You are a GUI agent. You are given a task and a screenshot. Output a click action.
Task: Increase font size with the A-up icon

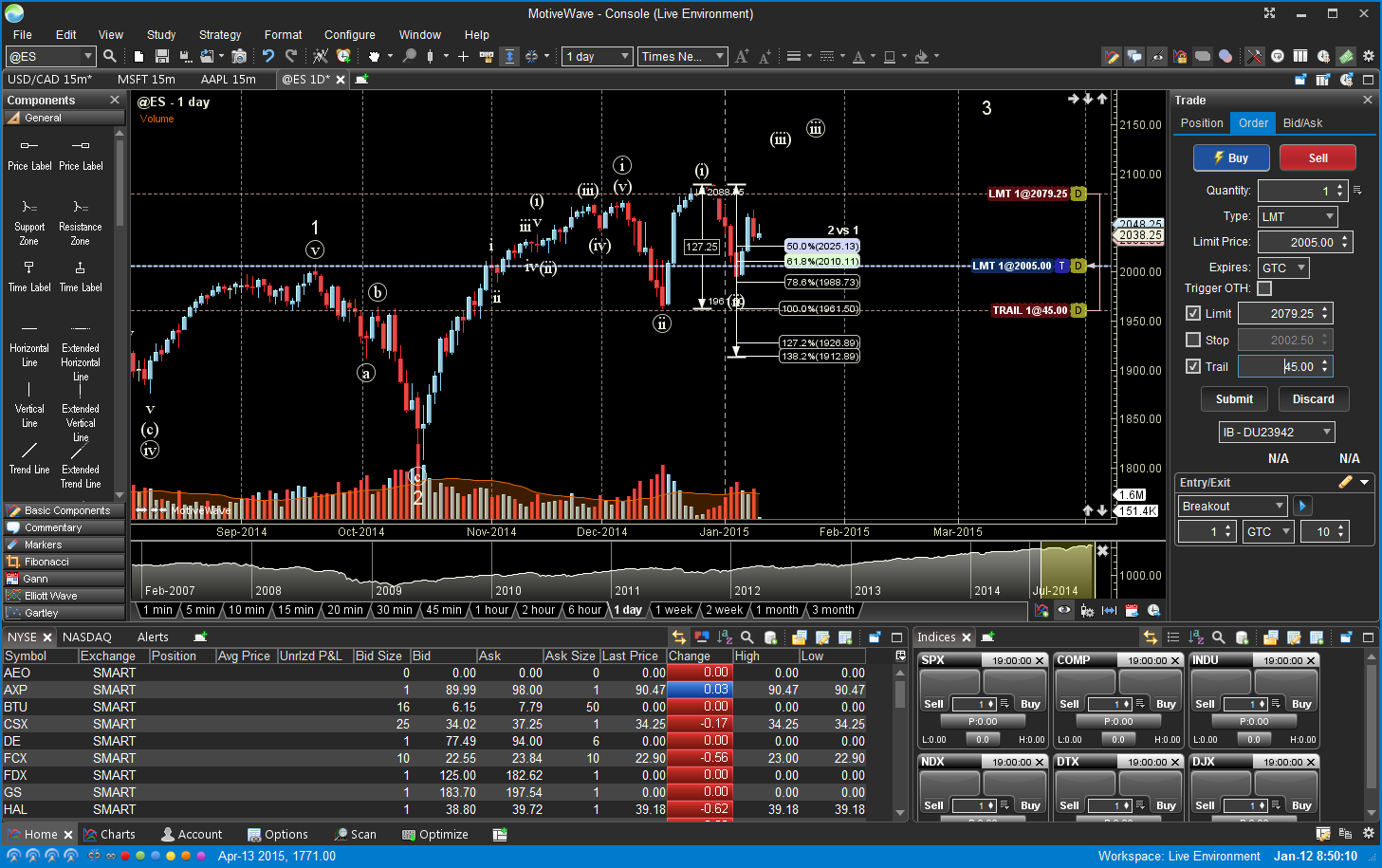point(742,56)
